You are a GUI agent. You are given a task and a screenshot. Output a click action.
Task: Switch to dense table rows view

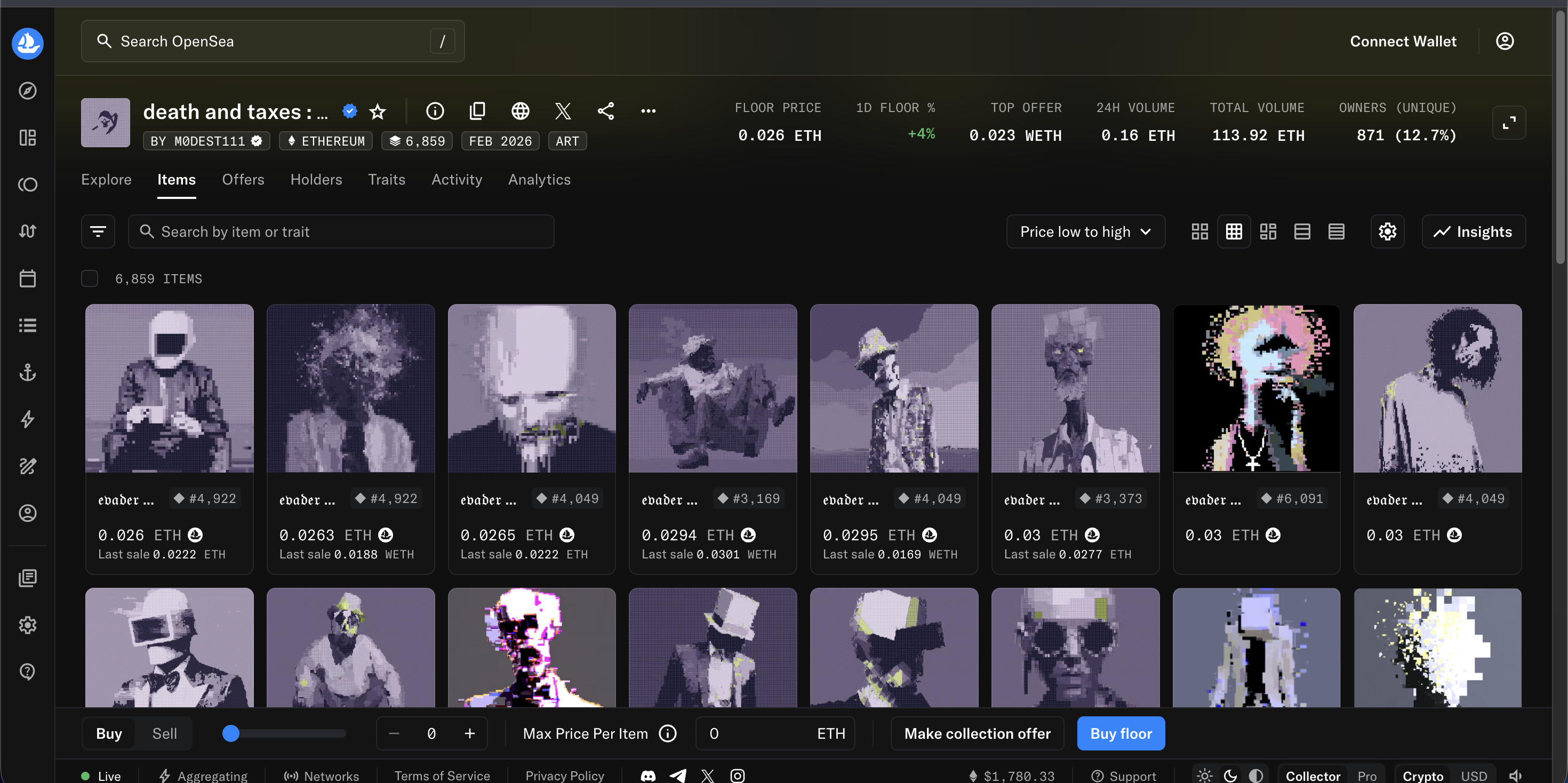pyautogui.click(x=1336, y=231)
